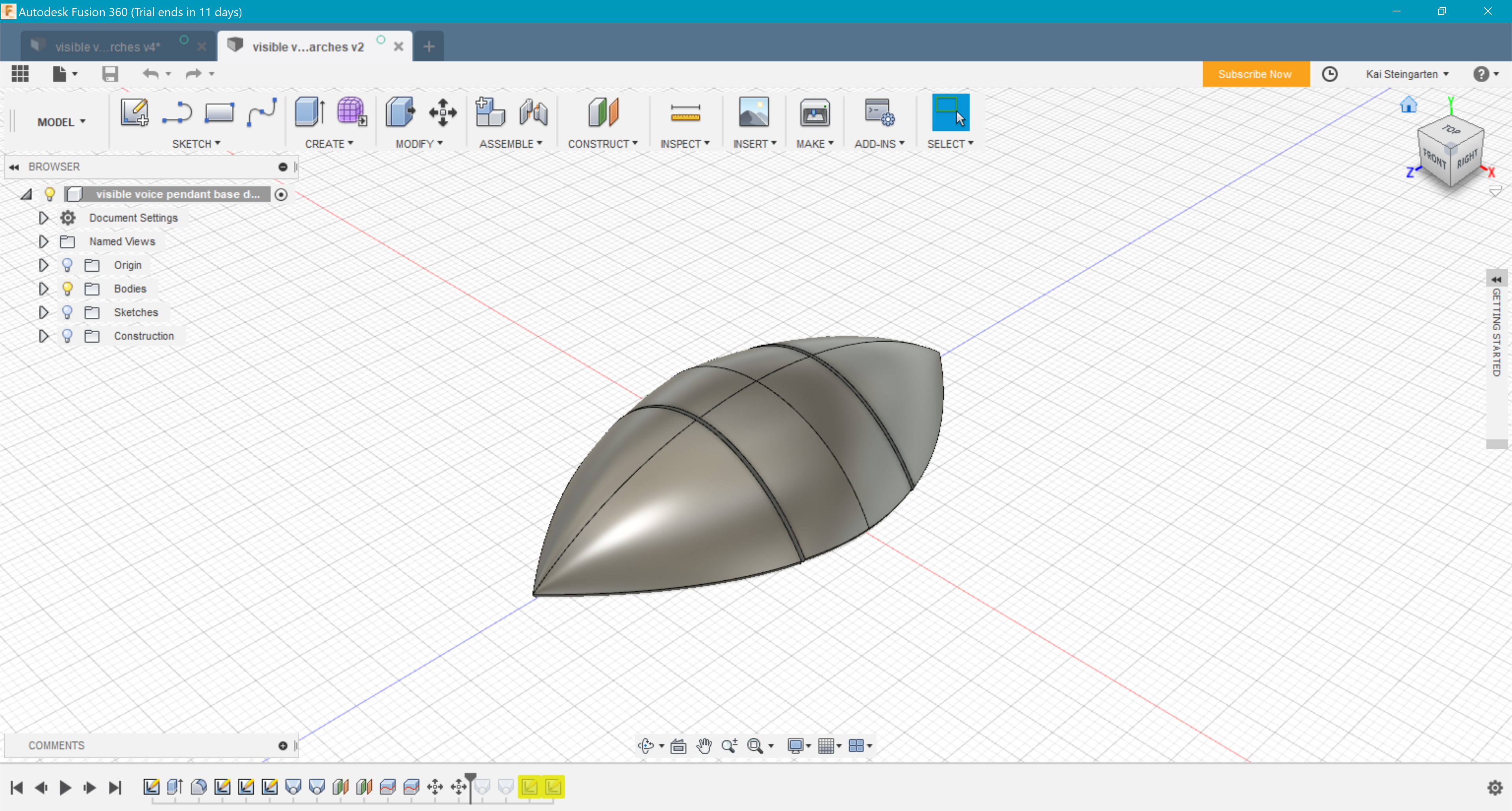This screenshot has height=811, width=1512.
Task: Click the Insert image icon
Action: click(754, 112)
